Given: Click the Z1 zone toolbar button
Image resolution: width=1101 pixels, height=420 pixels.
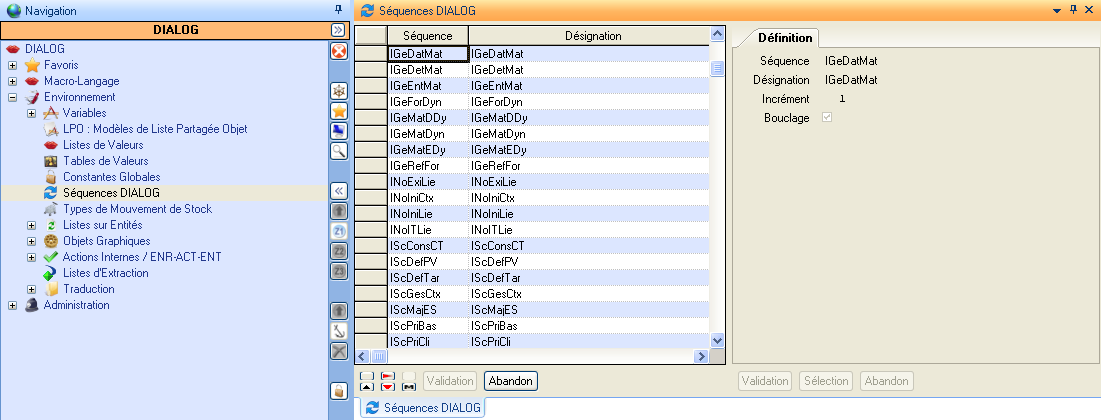Looking at the screenshot, I should click(x=339, y=231).
